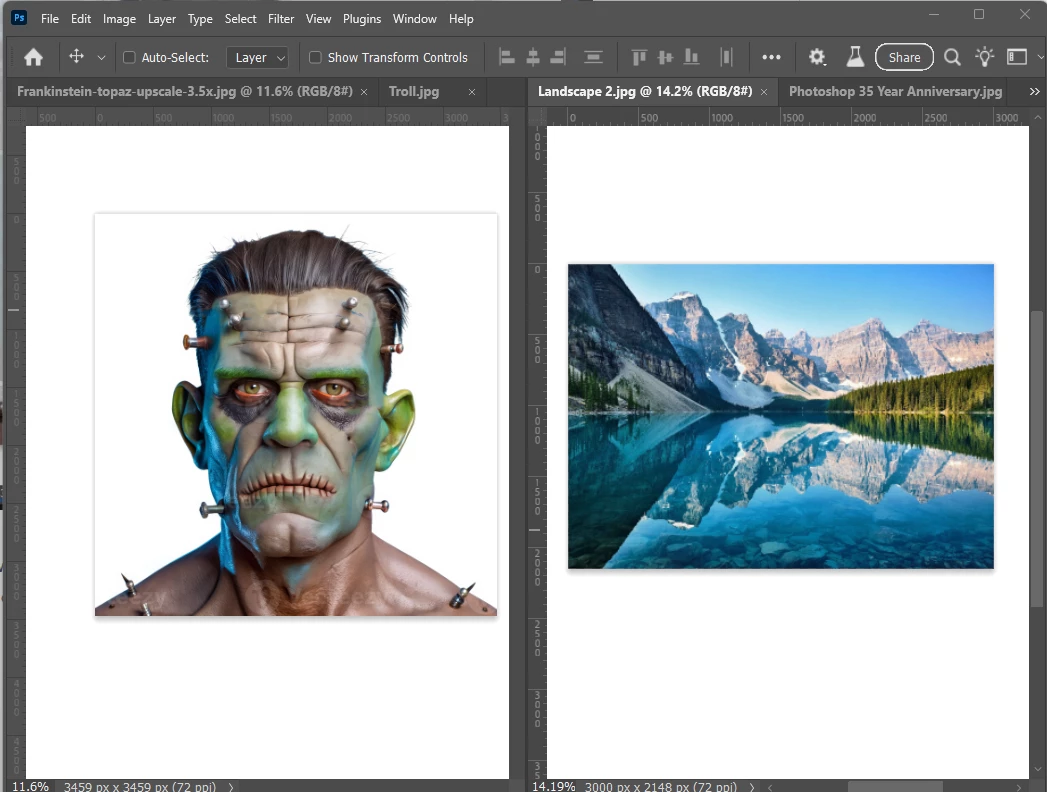Click the ruler origin corner of Landscape document
The image size is (1047, 792).
tap(537, 117)
